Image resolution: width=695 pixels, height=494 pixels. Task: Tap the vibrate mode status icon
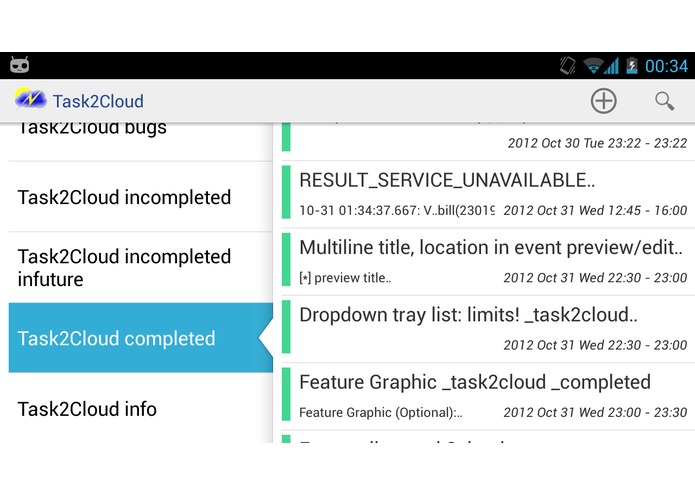[567, 66]
